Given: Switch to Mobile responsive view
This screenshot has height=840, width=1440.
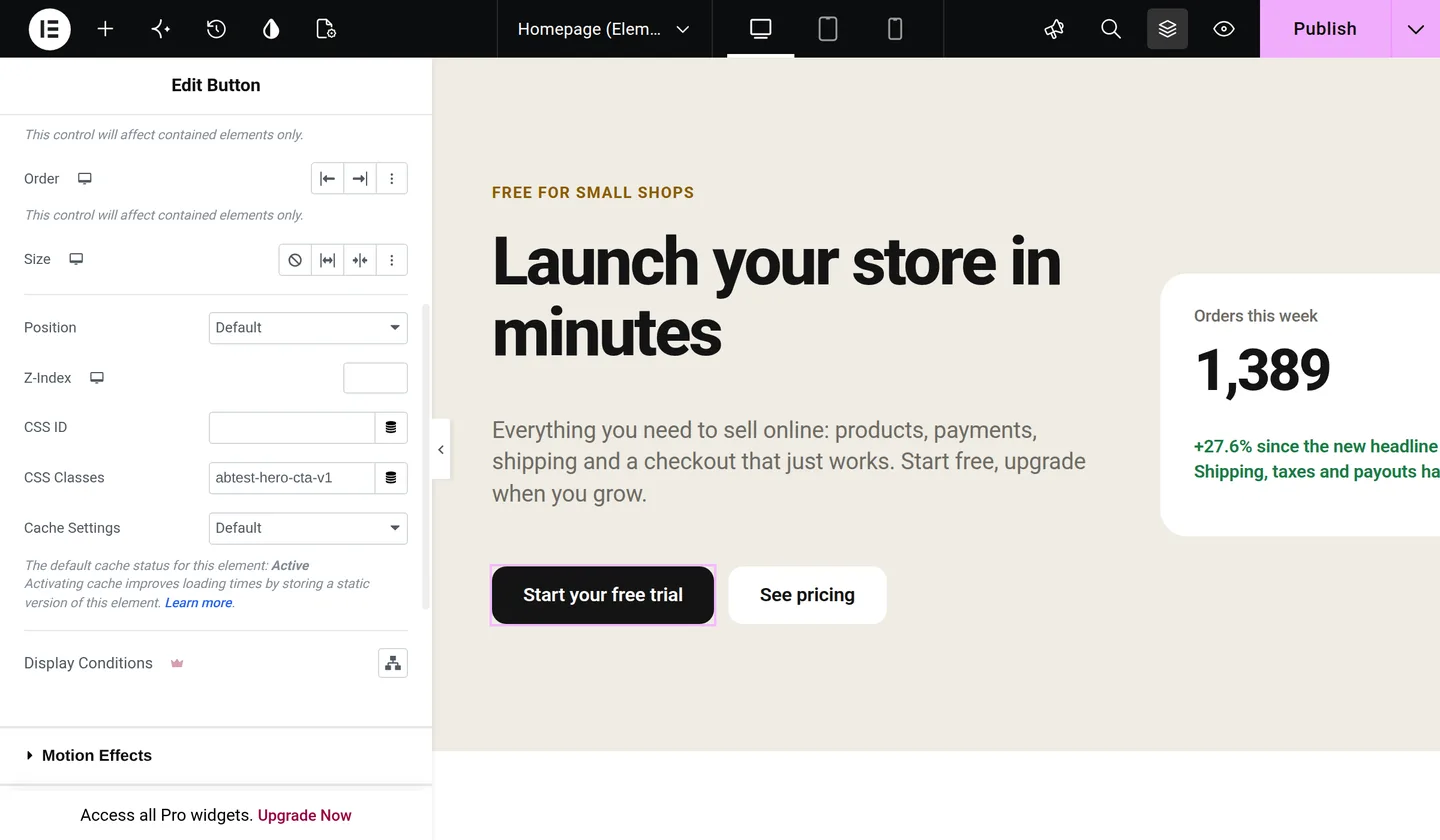Looking at the screenshot, I should (895, 29).
